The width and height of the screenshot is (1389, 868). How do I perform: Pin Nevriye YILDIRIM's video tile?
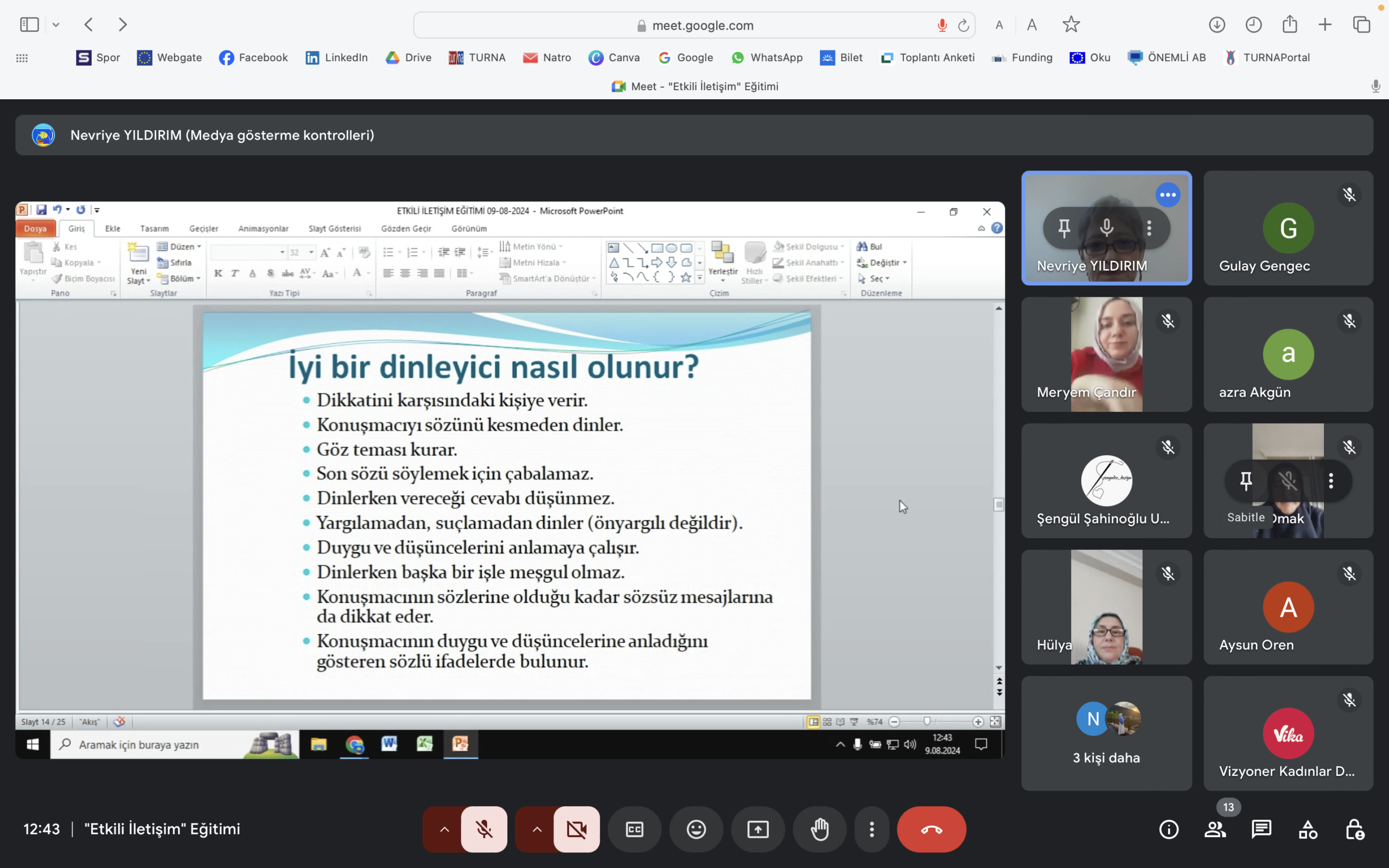point(1064,228)
